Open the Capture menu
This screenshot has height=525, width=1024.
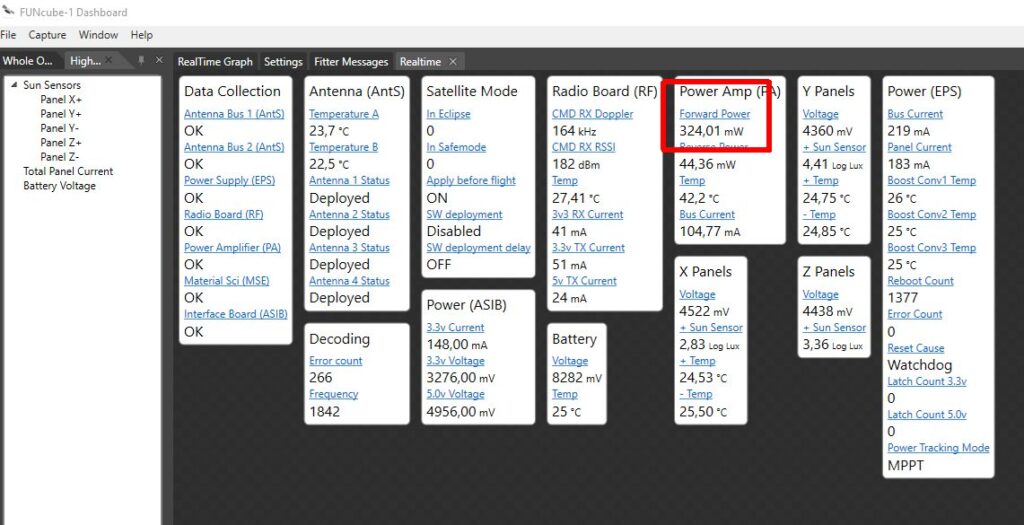[x=47, y=35]
